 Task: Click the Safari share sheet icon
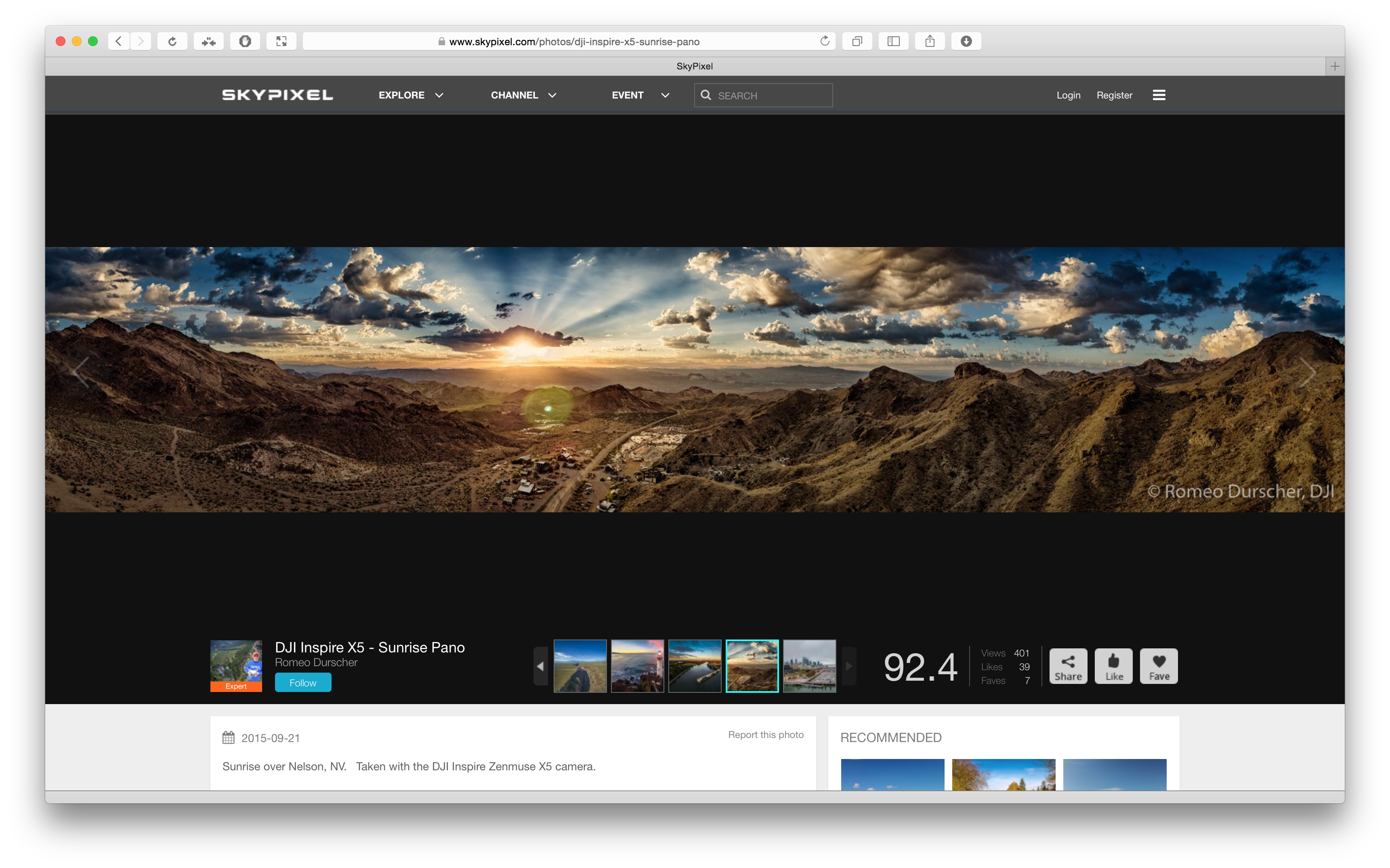point(930,41)
